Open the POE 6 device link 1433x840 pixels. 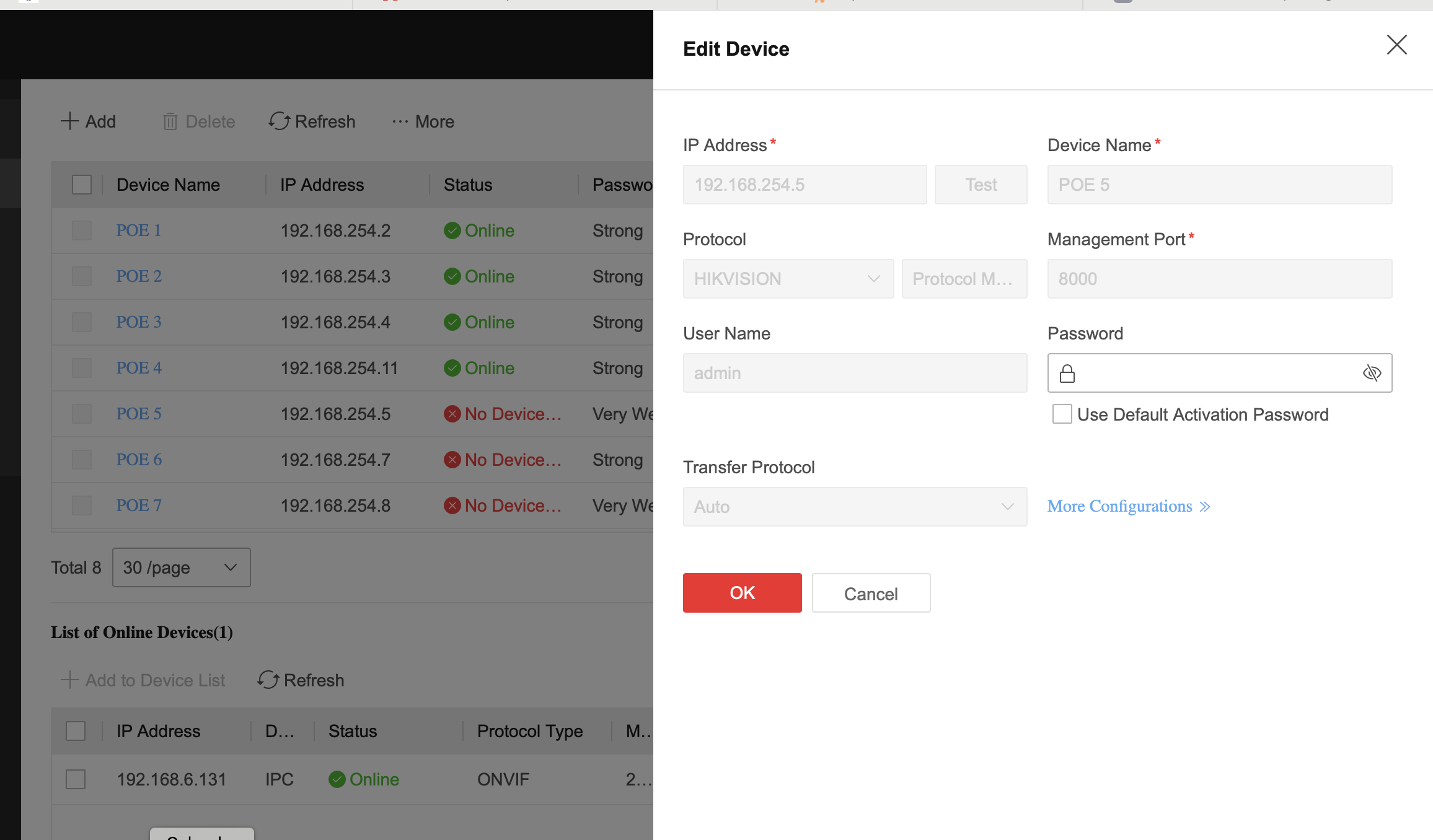click(x=139, y=460)
